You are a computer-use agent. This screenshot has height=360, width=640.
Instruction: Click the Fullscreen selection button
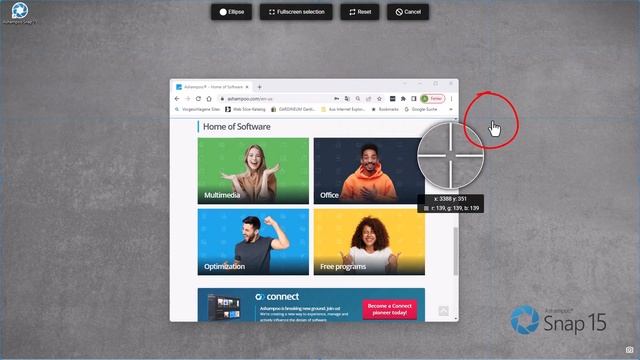[x=296, y=12]
